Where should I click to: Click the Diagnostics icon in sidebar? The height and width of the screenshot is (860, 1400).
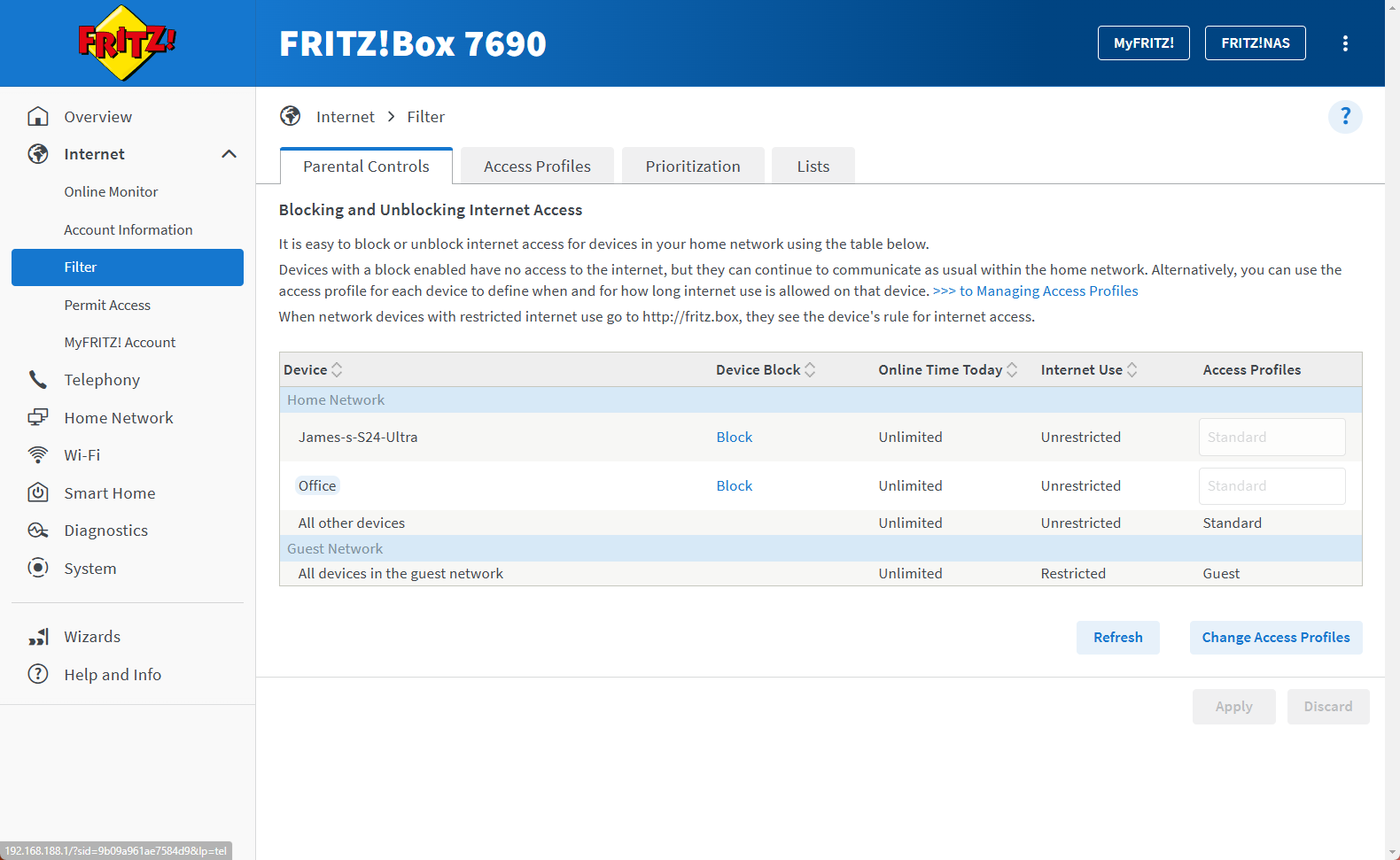coord(38,531)
